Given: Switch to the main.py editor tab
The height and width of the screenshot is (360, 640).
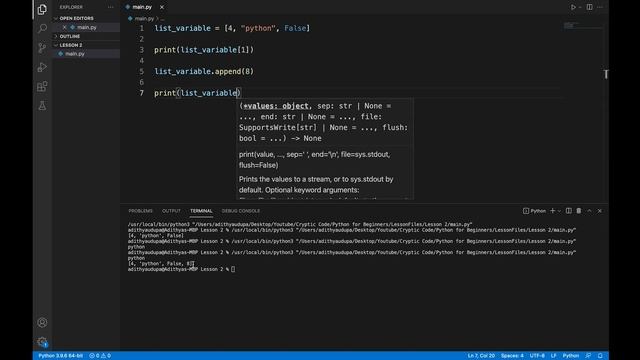Looking at the screenshot, I should (x=142, y=7).
